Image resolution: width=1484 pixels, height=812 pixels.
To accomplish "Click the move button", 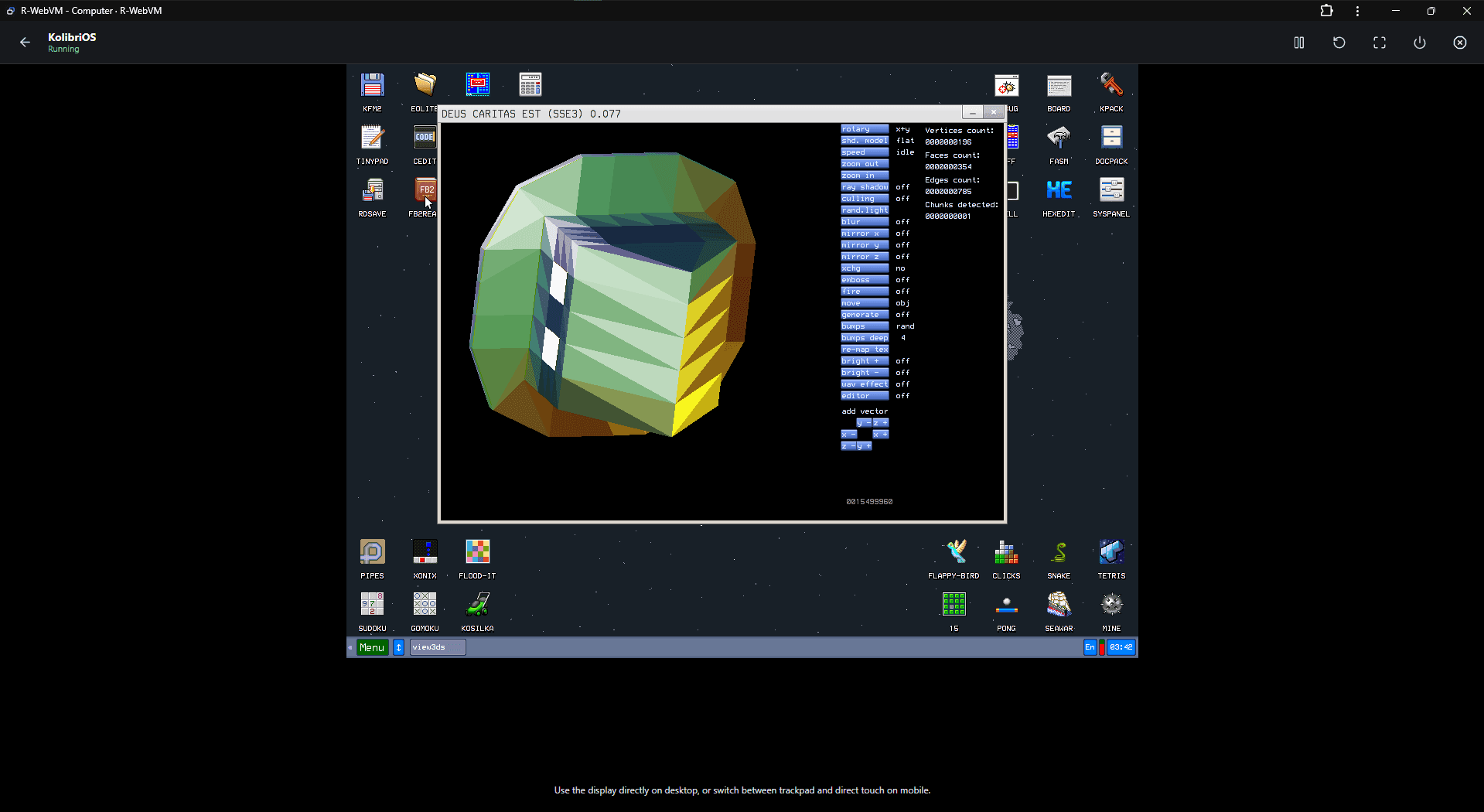I will (865, 303).
